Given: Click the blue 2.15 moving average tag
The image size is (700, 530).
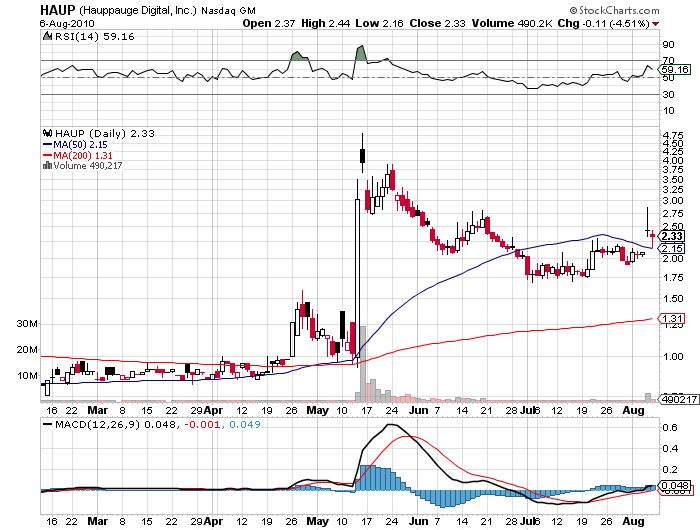Looking at the screenshot, I should (x=671, y=249).
